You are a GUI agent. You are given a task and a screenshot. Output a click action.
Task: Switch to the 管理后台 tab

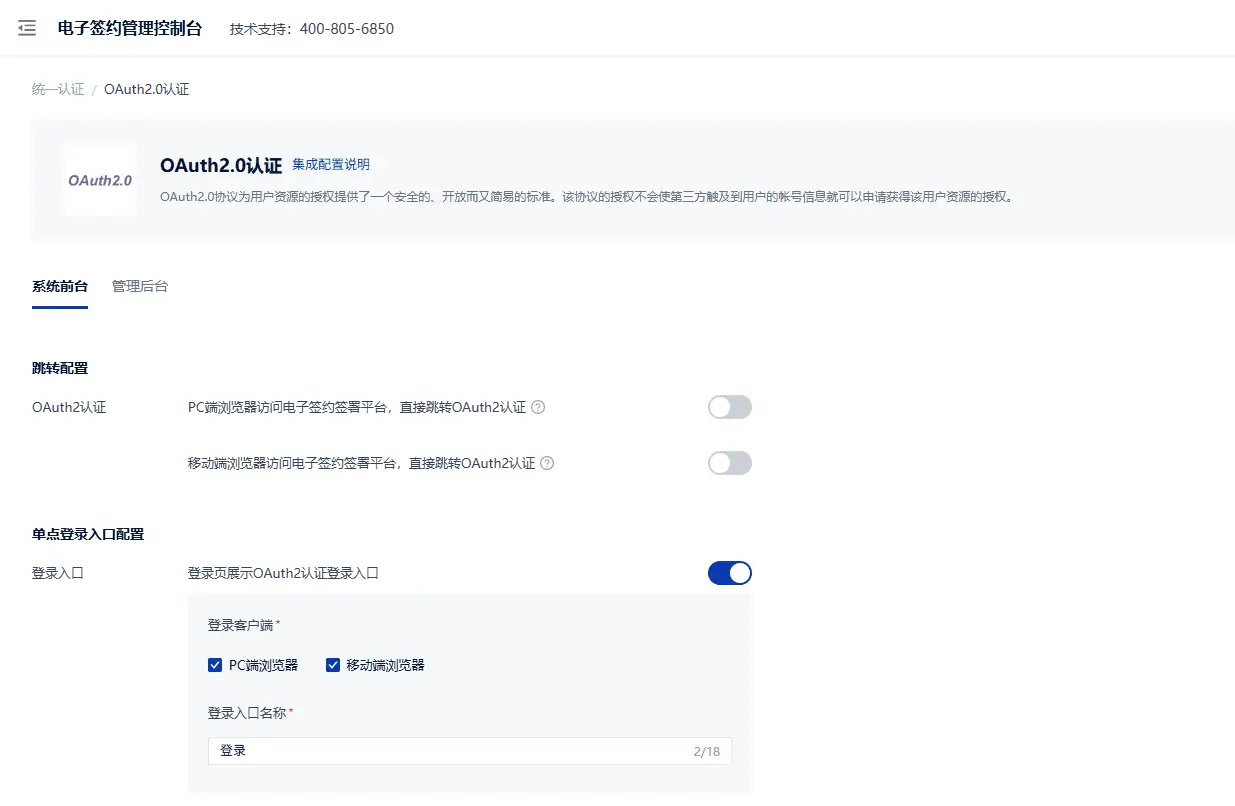(140, 286)
